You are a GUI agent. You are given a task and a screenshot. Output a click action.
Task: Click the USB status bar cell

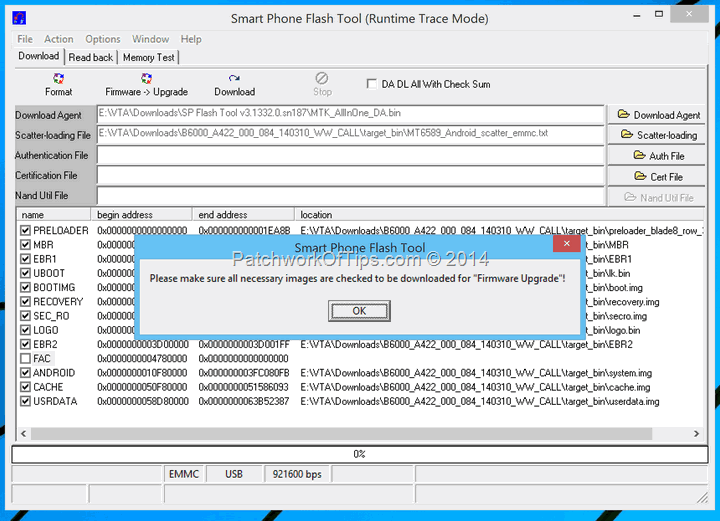233,474
